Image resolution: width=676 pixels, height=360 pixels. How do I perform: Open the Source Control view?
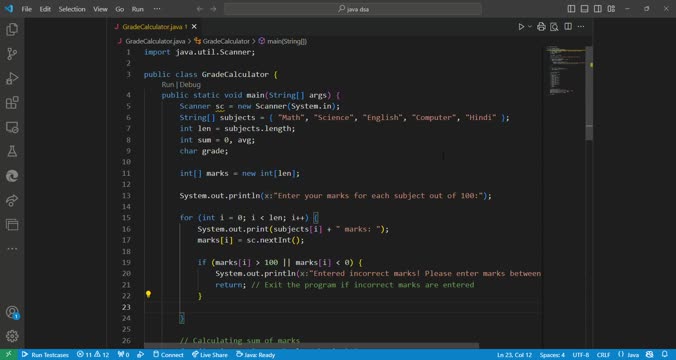point(12,54)
